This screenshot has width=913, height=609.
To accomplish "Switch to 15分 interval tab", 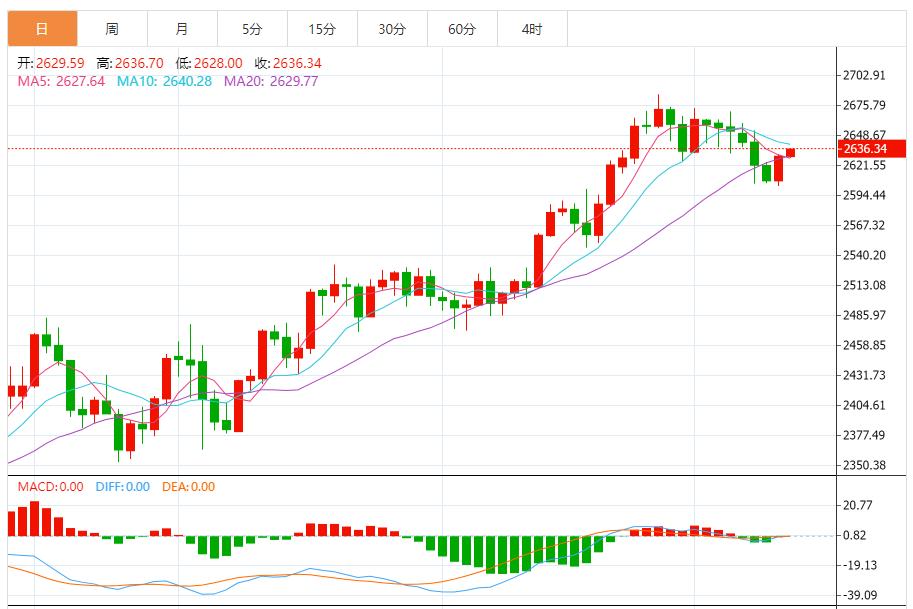I will point(322,29).
